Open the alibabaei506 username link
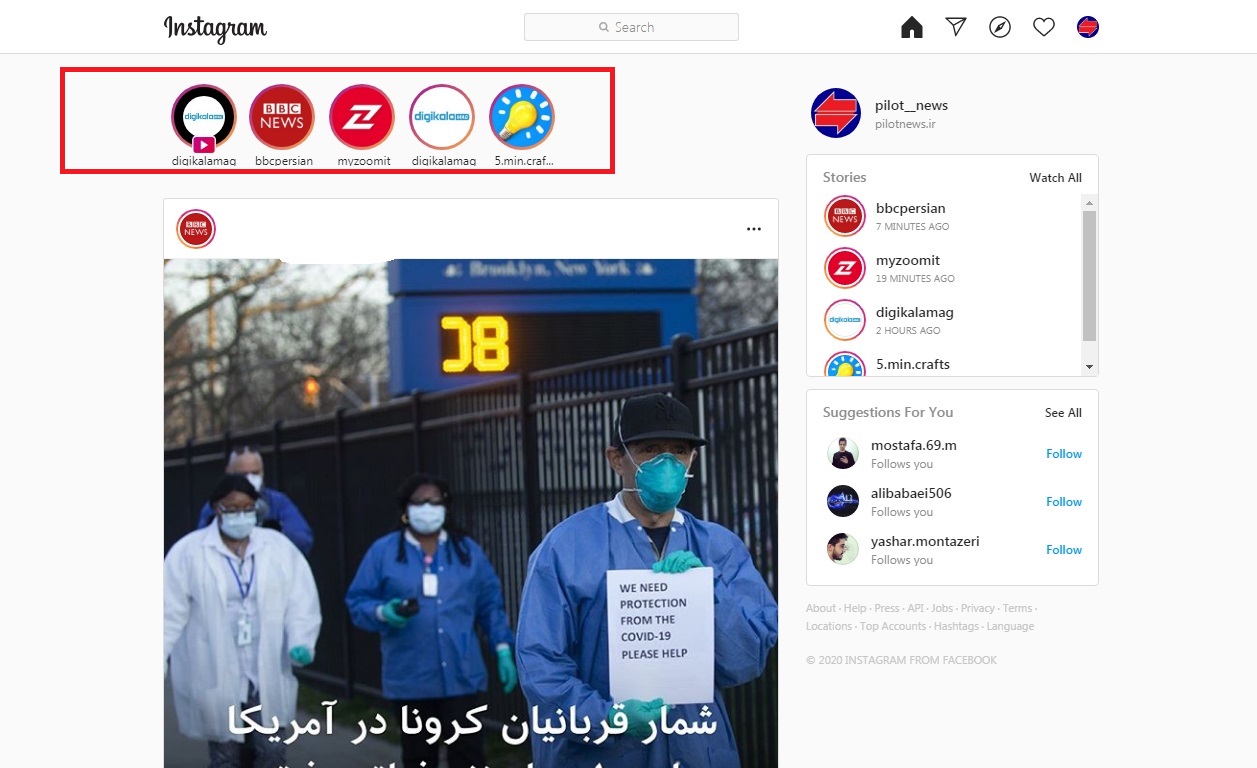The width and height of the screenshot is (1257, 768). (x=911, y=493)
